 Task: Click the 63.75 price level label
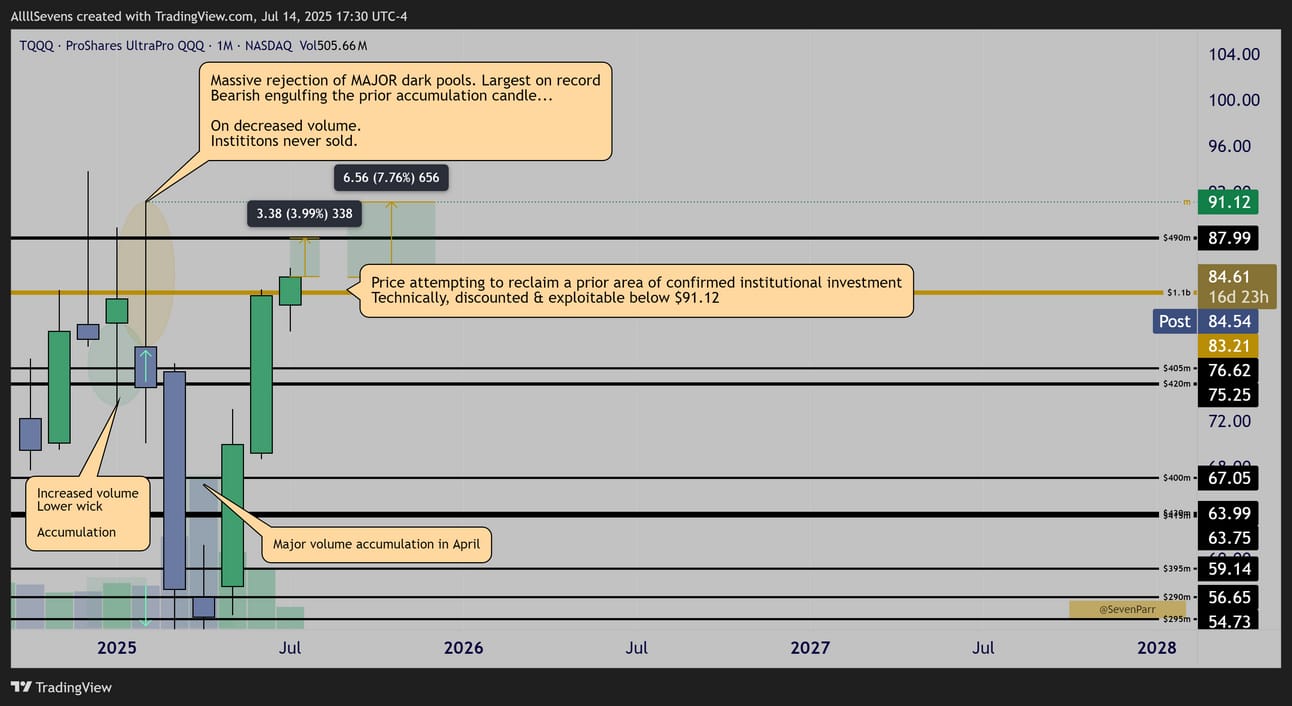tap(1228, 539)
